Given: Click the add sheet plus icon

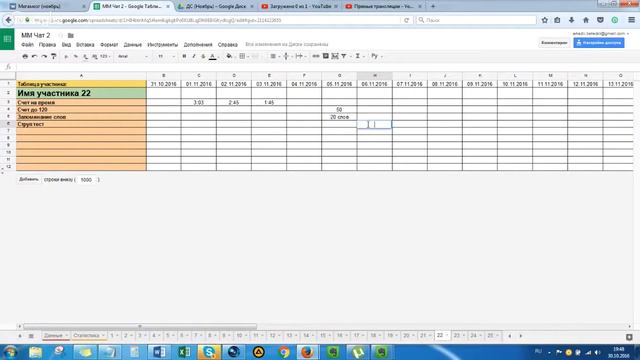Looking at the screenshot, I should [x=20, y=336].
